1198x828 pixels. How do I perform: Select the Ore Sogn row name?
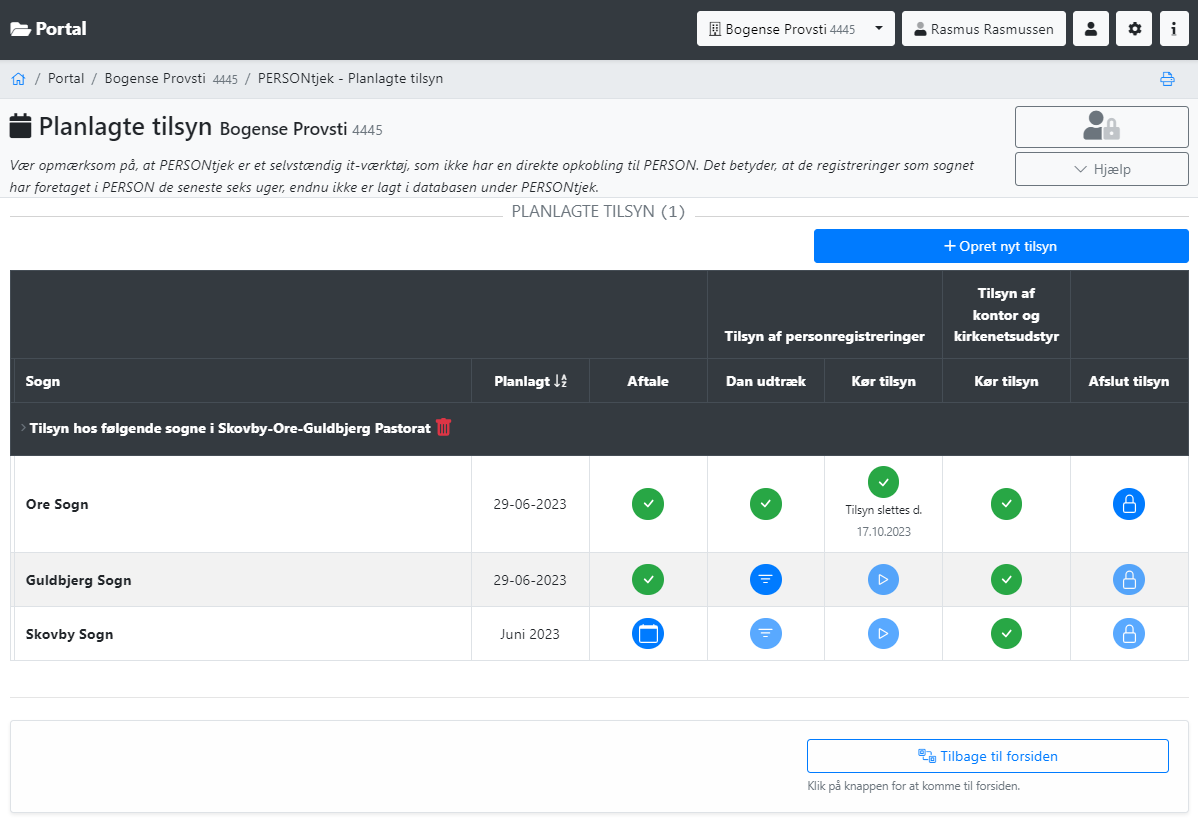57,504
